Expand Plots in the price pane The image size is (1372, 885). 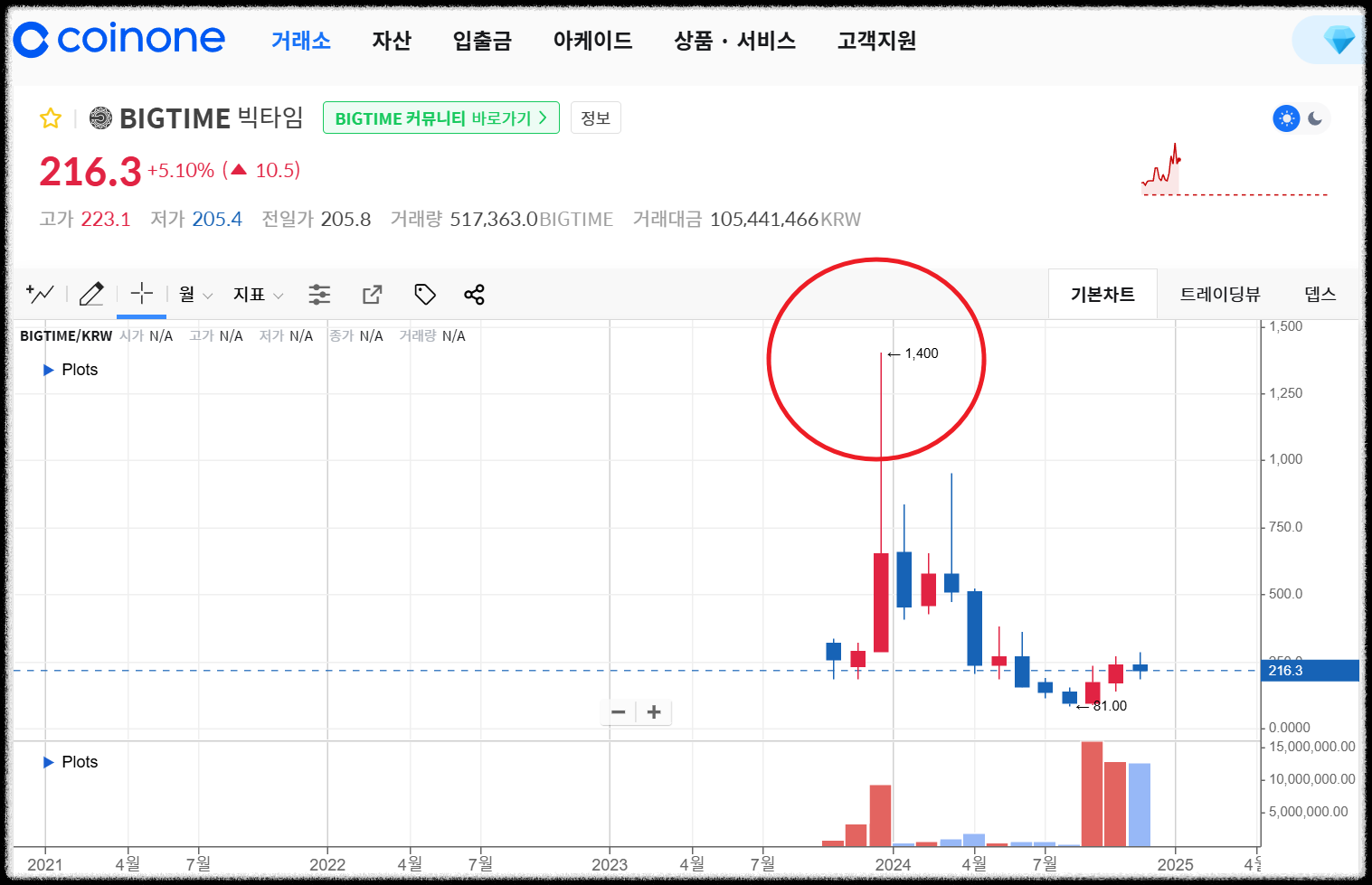71,370
